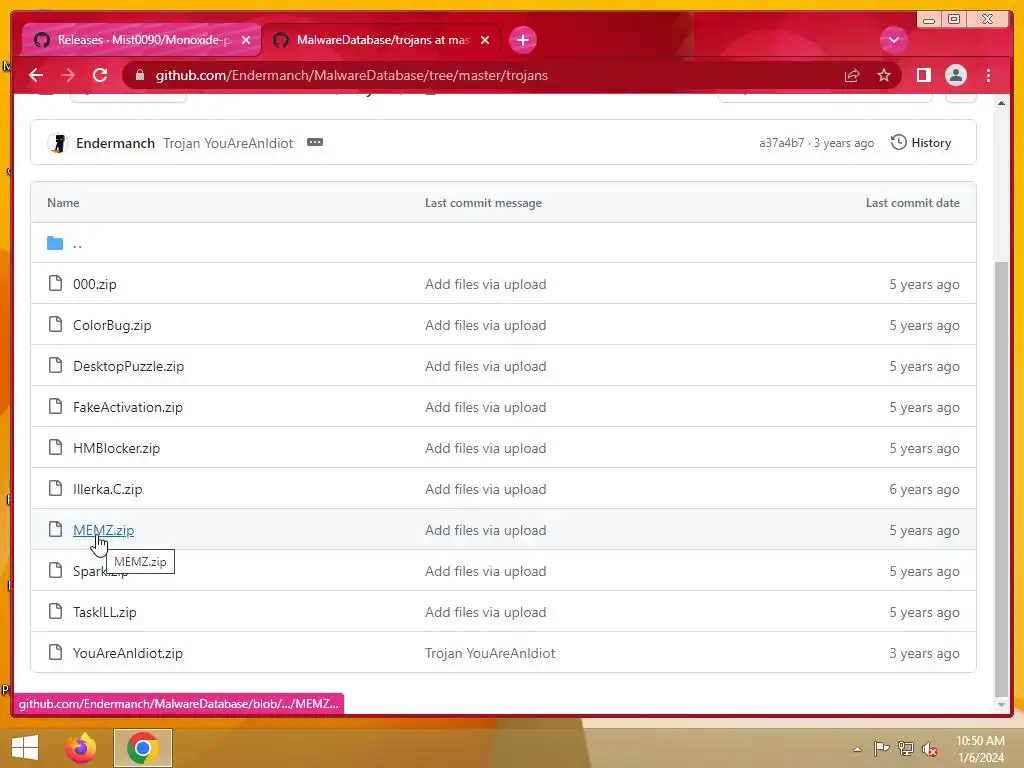This screenshot has height=768, width=1024.
Task: Bookmark this page with star icon
Action: (x=884, y=75)
